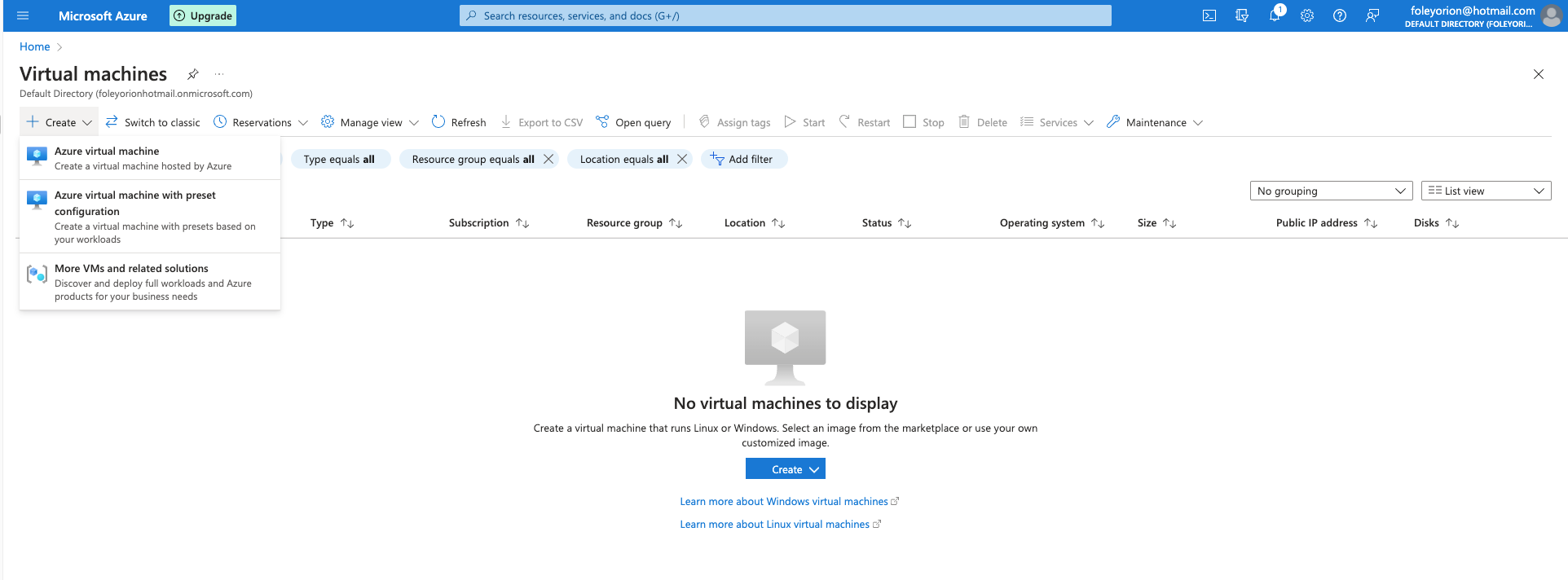Sort by the Location column
The height and width of the screenshot is (580, 1568).
[755, 222]
